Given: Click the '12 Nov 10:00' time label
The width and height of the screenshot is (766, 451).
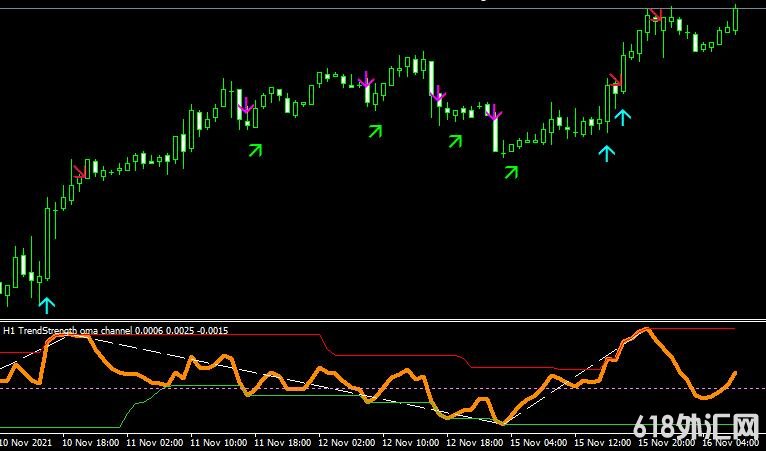Looking at the screenshot, I should click(x=411, y=443).
